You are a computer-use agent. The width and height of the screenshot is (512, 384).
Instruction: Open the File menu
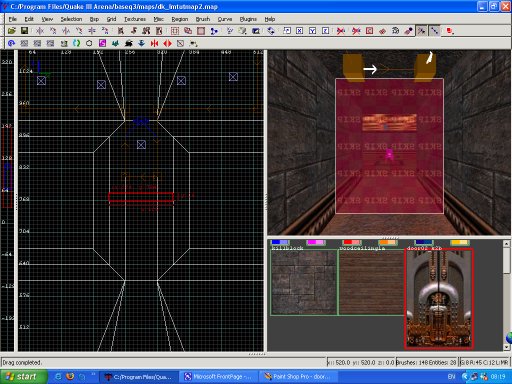pos(13,19)
